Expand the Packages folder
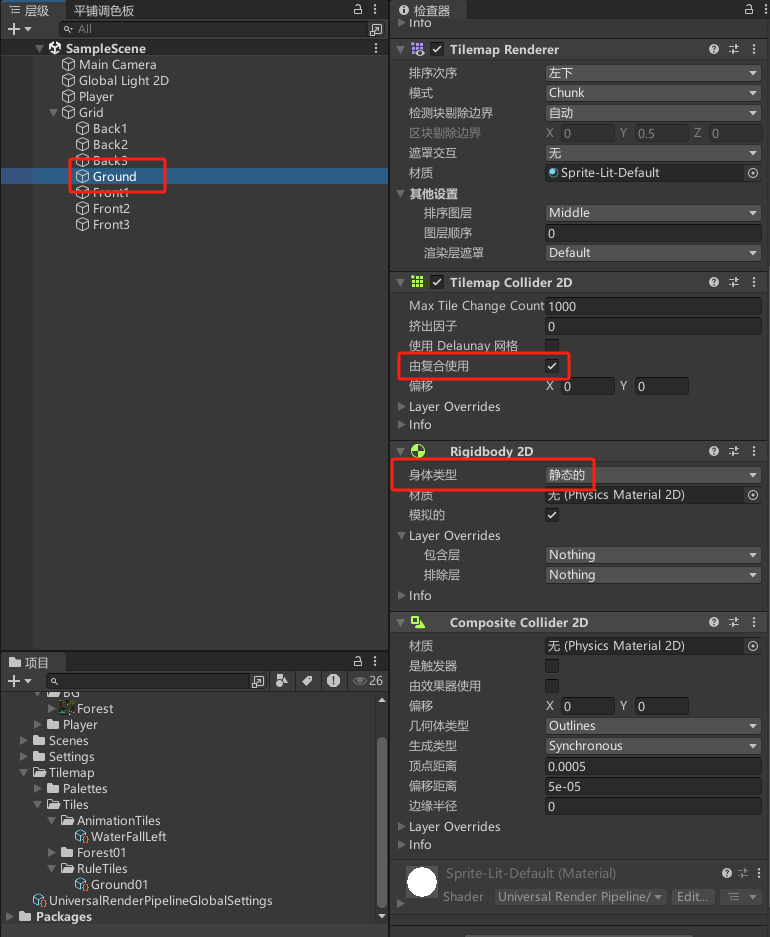Screen dimensions: 770x937 click(10, 916)
